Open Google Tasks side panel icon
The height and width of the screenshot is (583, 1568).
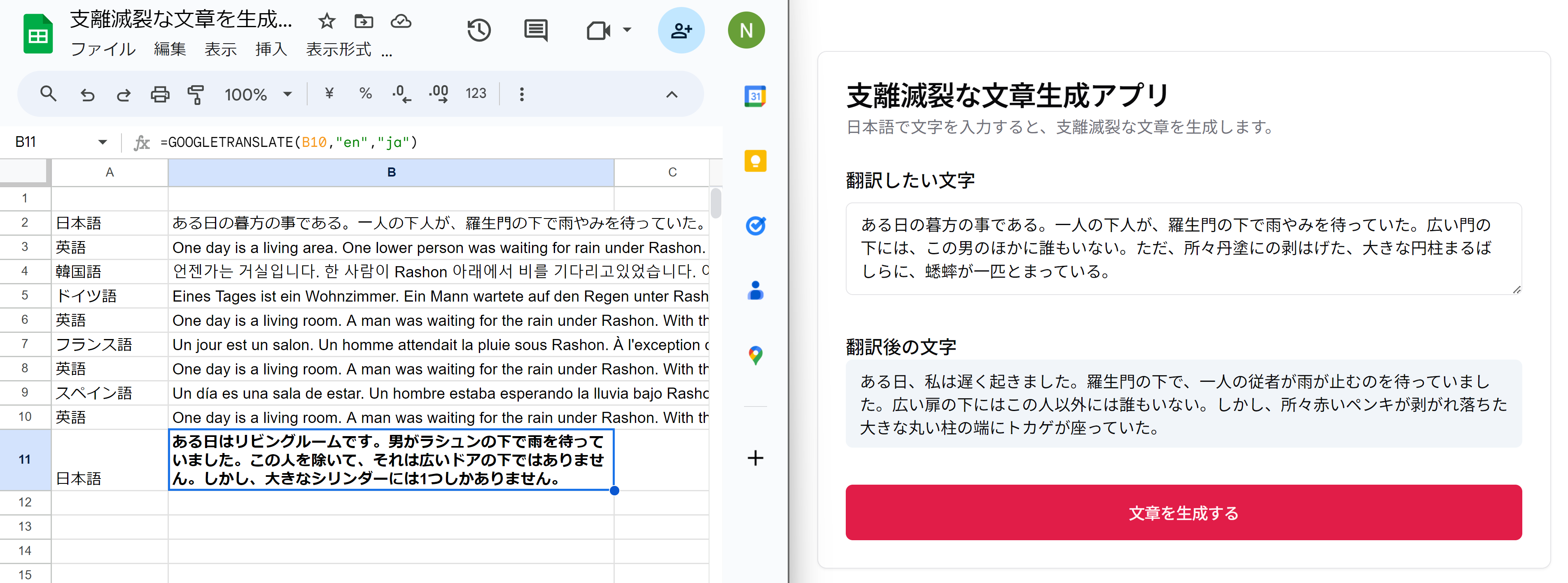(755, 226)
